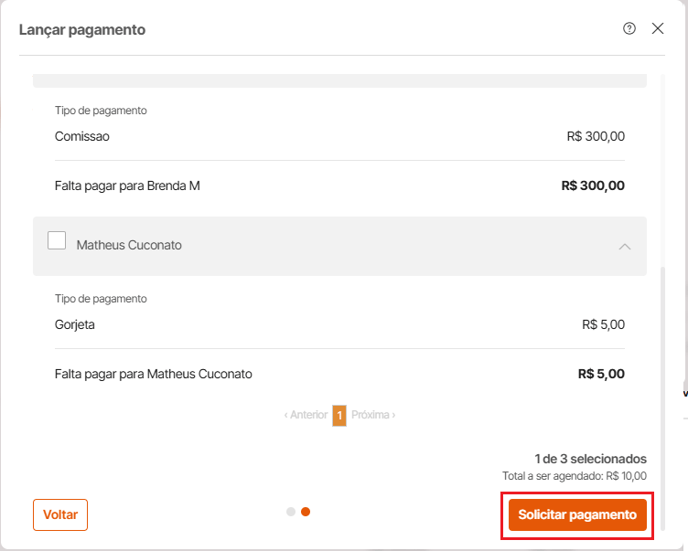Click the Voltar button
The image size is (688, 551).
60,515
